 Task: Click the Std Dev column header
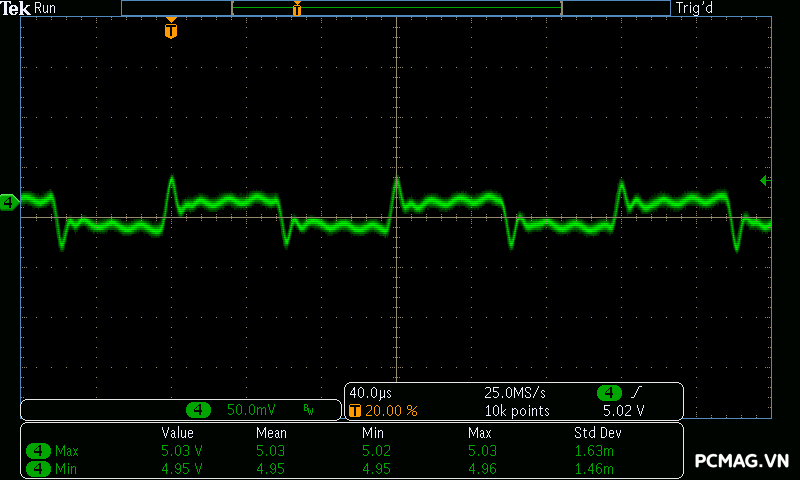click(x=597, y=433)
